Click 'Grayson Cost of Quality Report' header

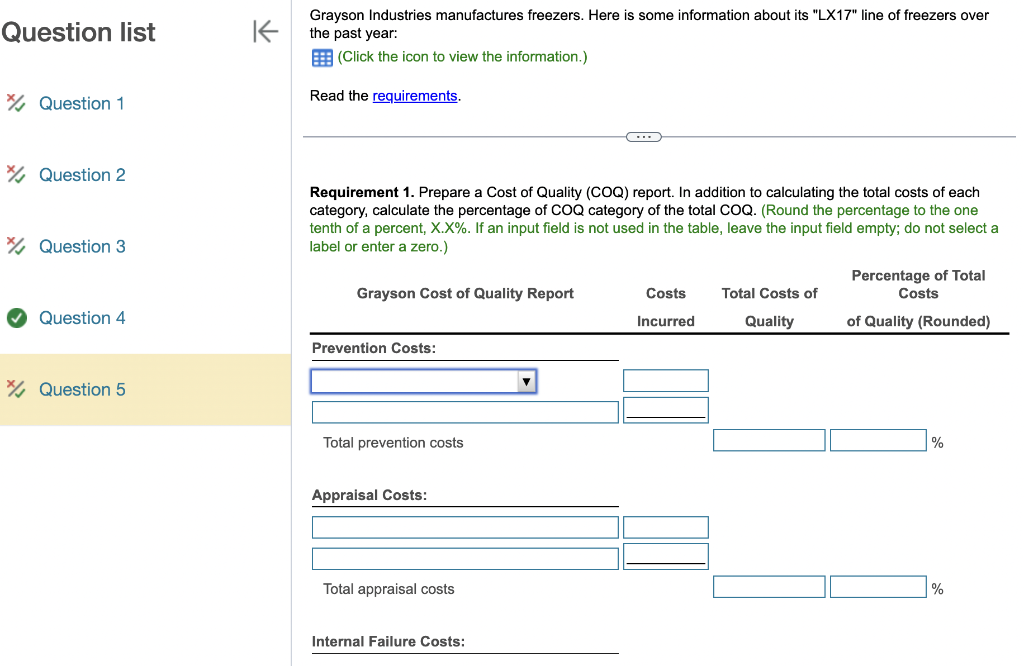coord(465,294)
